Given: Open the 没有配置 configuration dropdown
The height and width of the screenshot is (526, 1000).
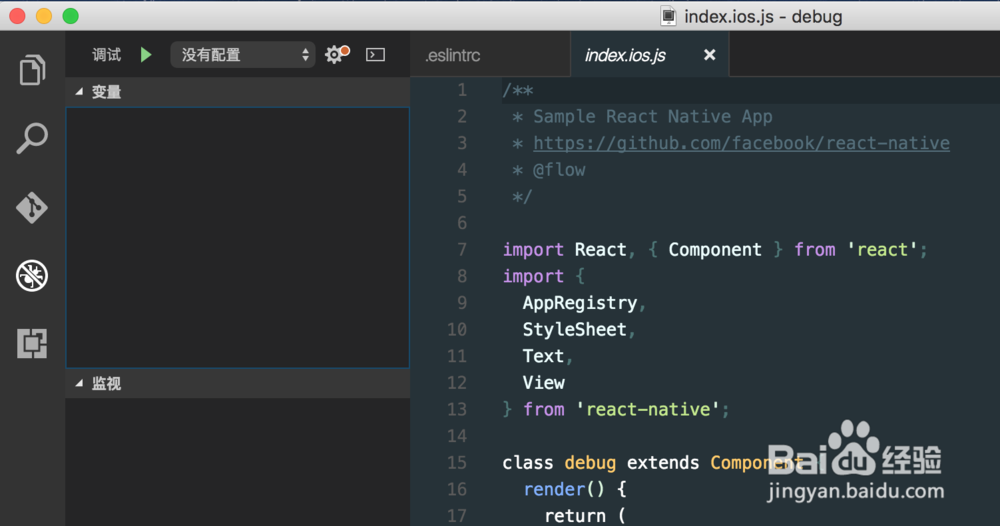Looking at the screenshot, I should click(242, 55).
